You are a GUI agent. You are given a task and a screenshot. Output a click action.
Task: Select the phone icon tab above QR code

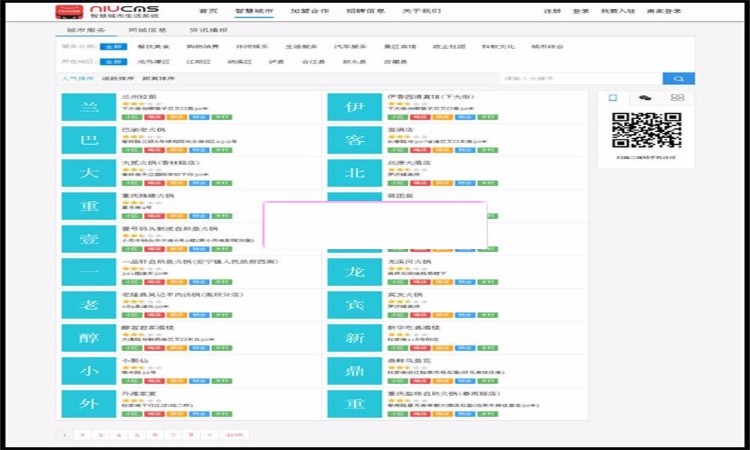(x=613, y=98)
